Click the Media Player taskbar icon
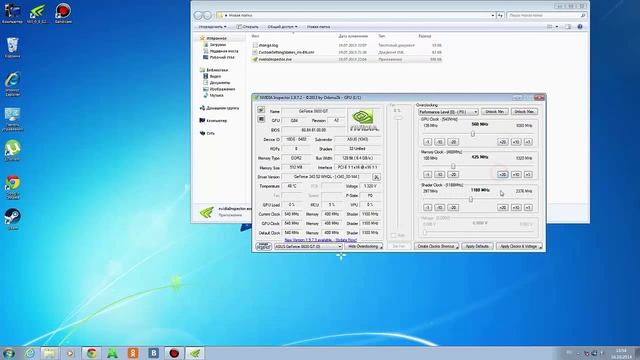The height and width of the screenshot is (360, 640). click(x=70, y=353)
